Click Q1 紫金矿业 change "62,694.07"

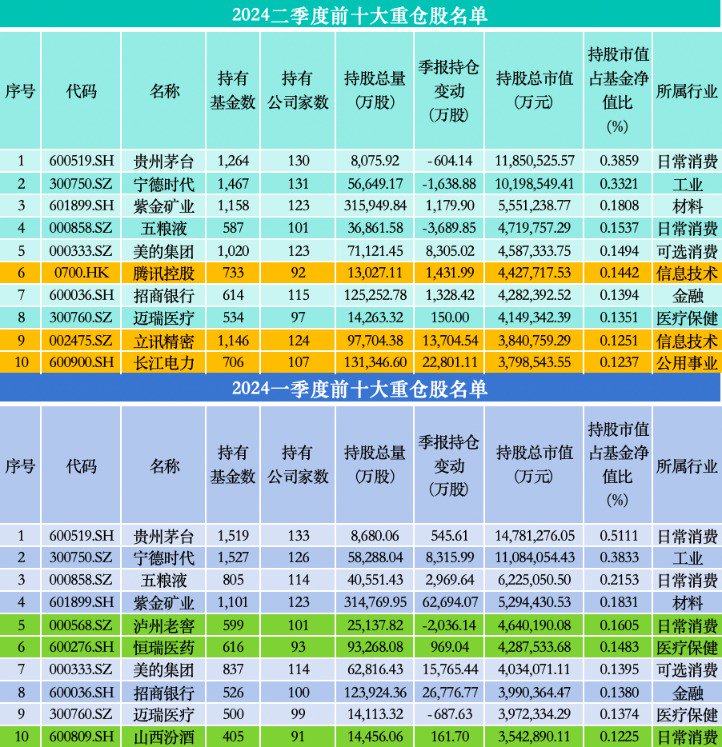[x=449, y=603]
